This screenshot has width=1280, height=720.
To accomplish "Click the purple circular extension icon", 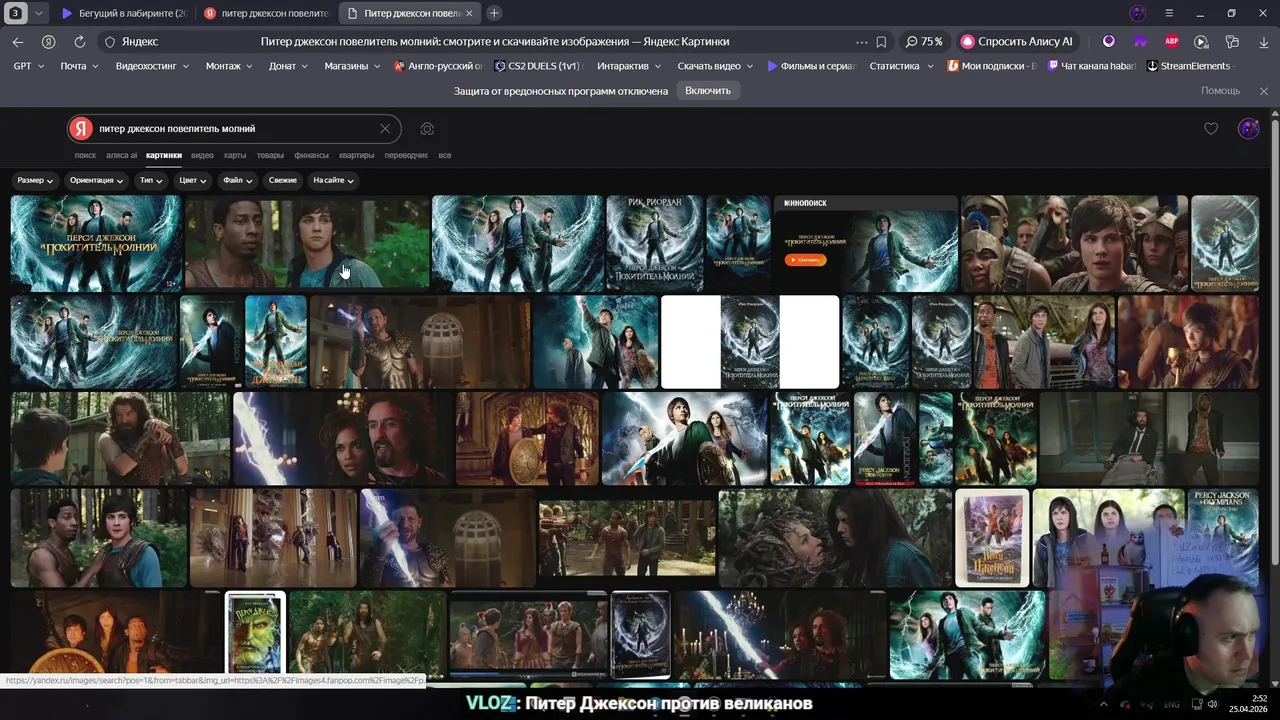I will (1109, 42).
